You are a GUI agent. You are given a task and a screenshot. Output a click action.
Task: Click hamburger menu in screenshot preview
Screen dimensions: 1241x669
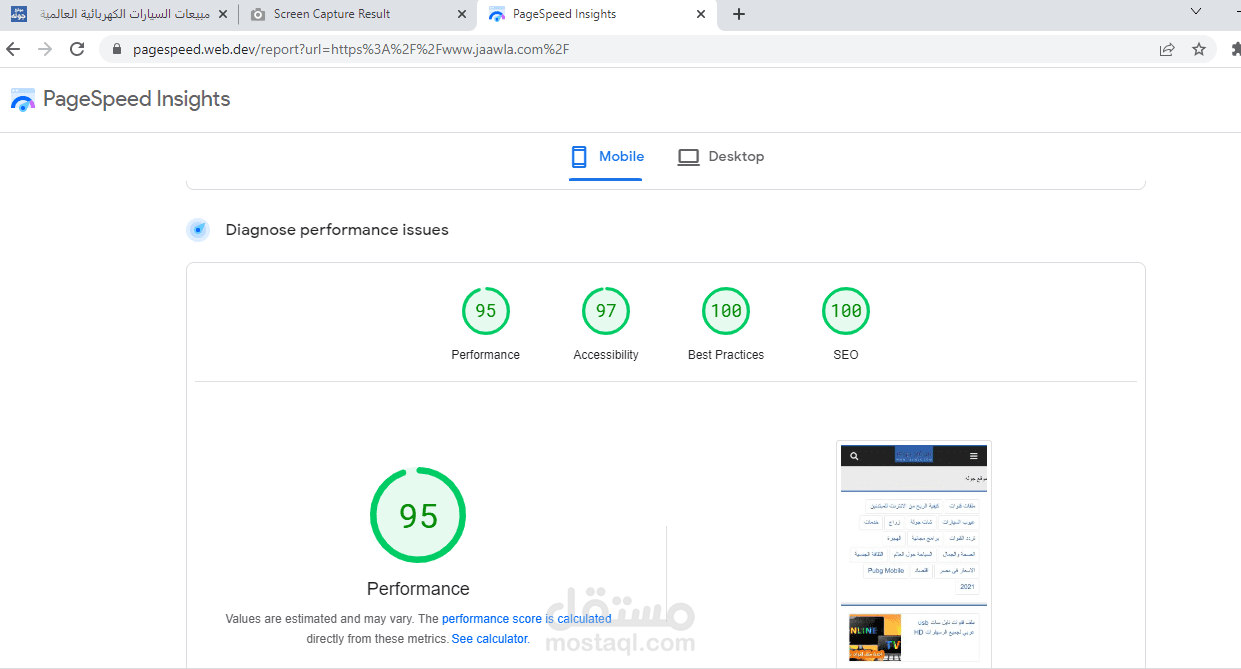(x=974, y=456)
